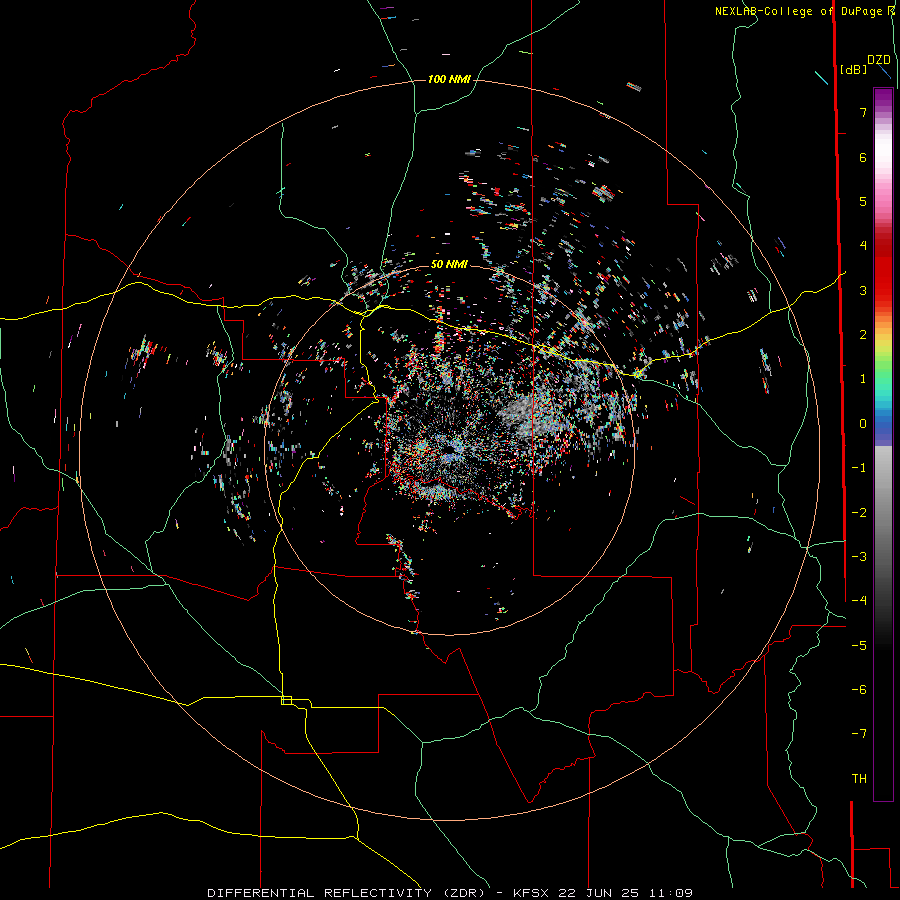
Task: Click the -3 value on the scale
Action: [x=859, y=557]
